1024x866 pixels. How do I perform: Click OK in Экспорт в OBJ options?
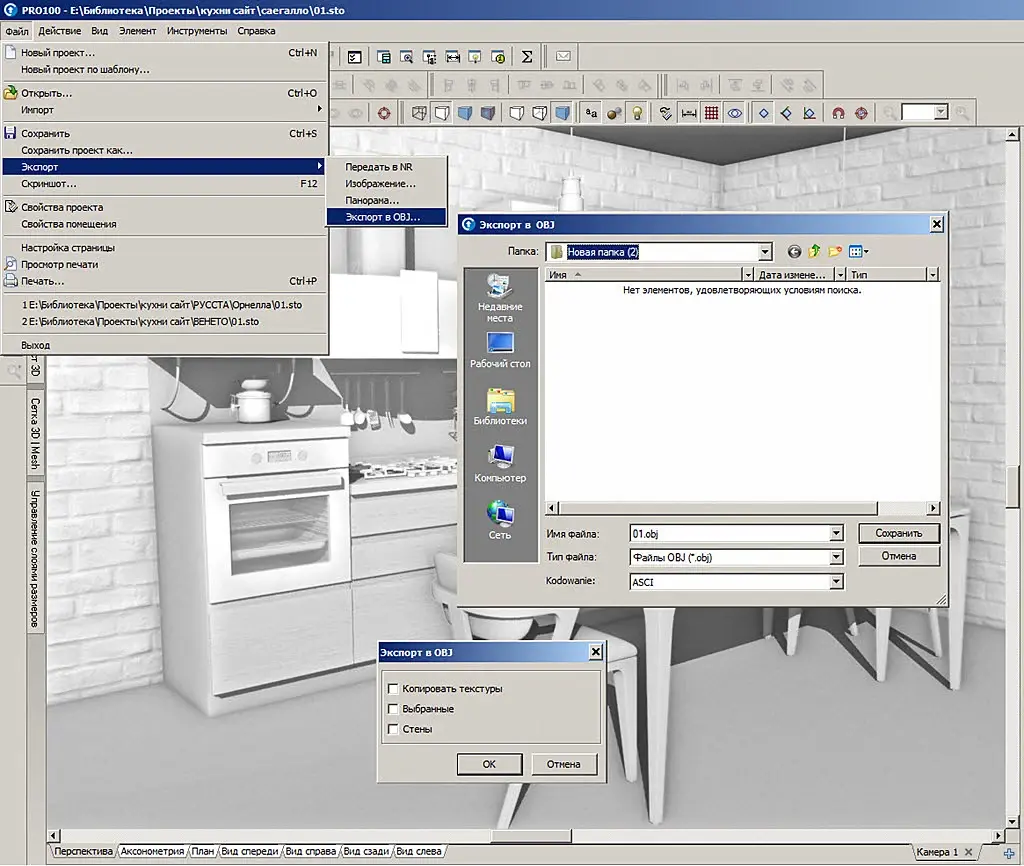coord(489,764)
